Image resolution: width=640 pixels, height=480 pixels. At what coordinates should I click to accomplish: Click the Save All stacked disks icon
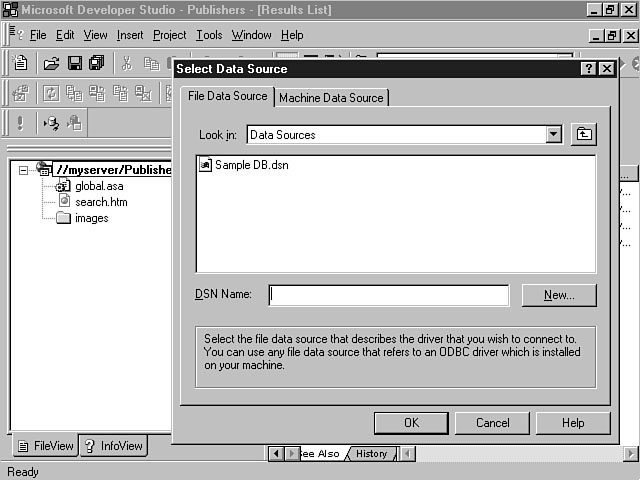coord(96,63)
